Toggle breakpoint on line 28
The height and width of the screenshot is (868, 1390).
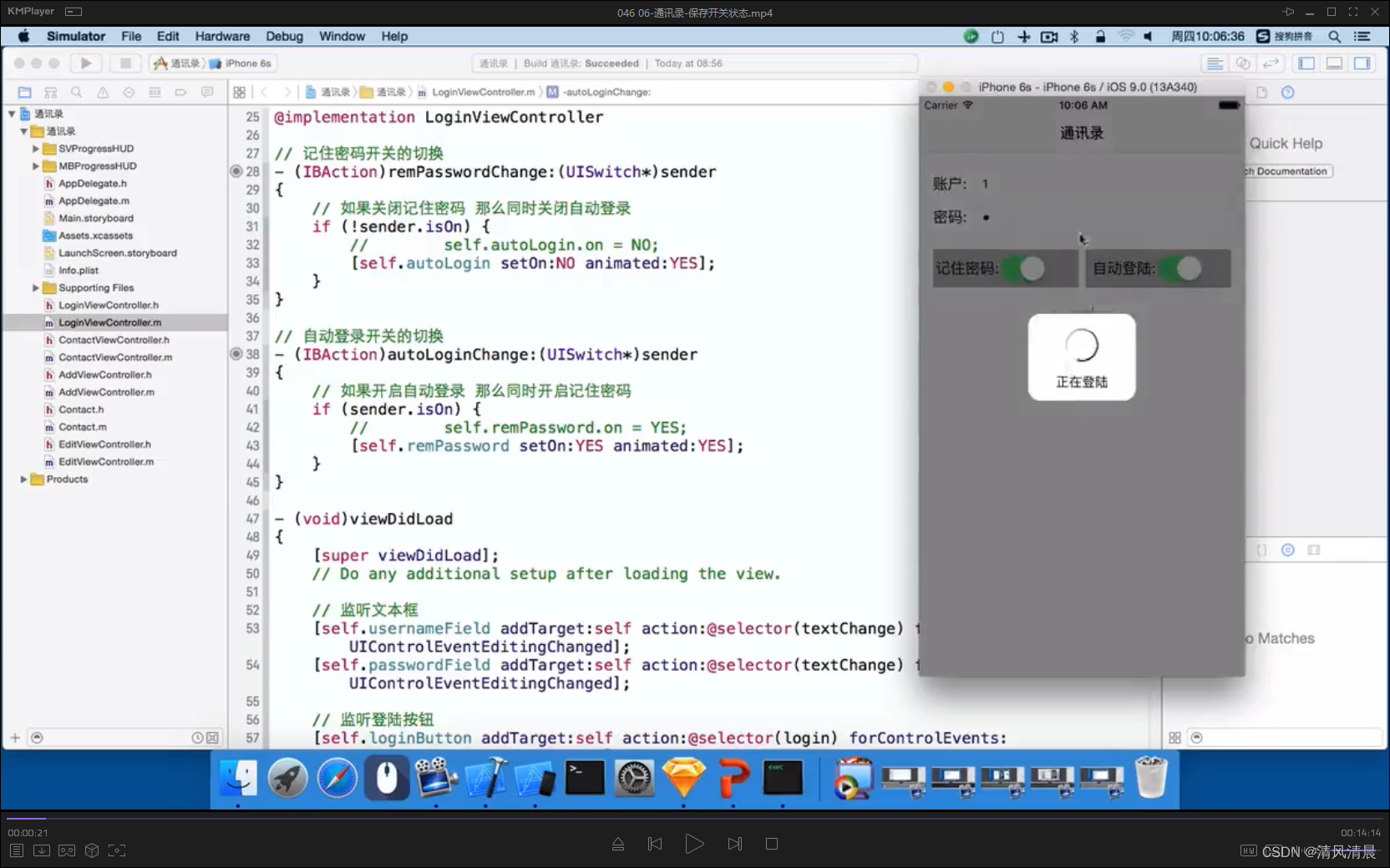(236, 171)
